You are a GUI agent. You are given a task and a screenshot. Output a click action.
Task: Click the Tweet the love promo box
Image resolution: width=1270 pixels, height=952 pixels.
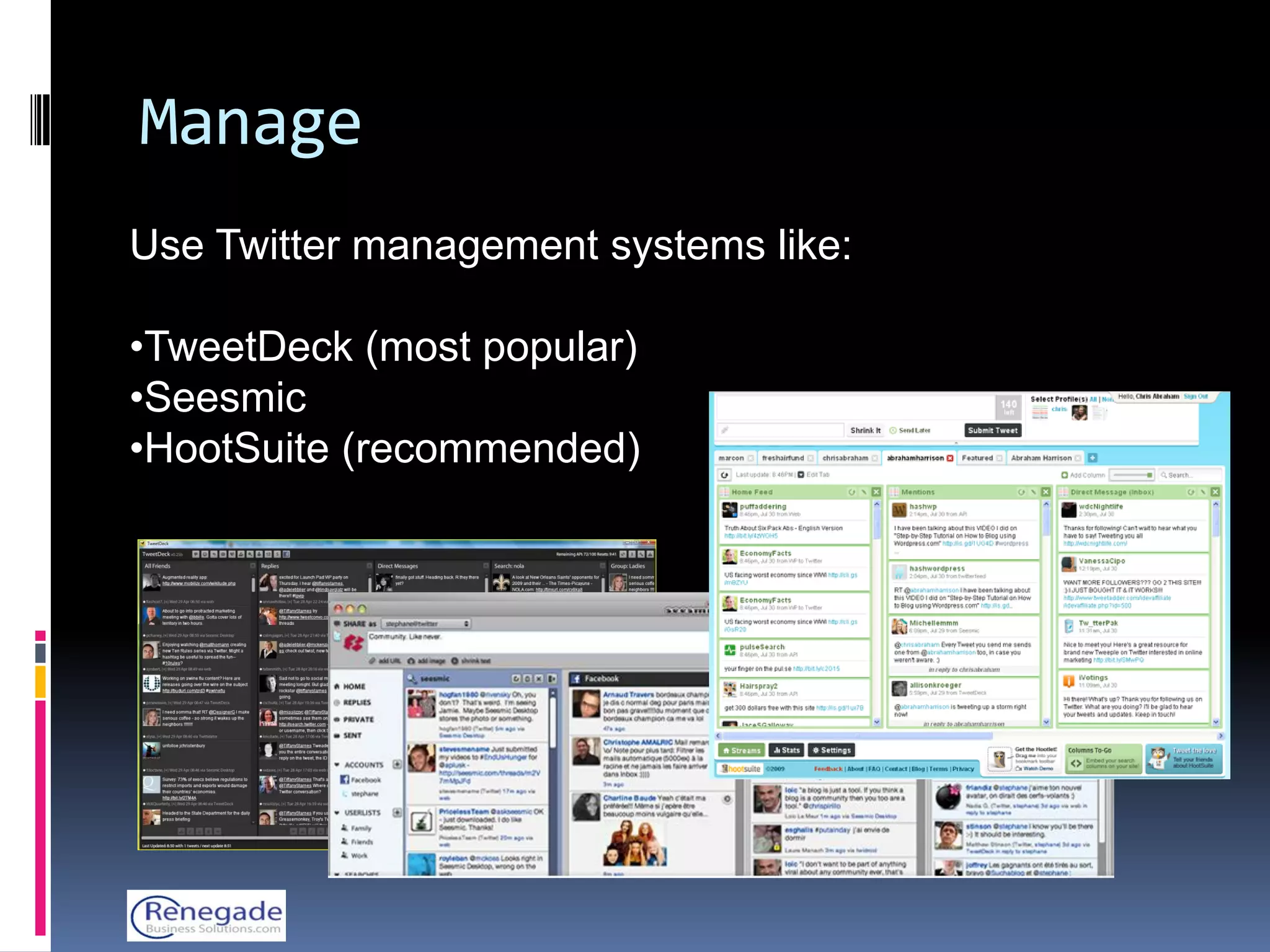pos(1184,759)
